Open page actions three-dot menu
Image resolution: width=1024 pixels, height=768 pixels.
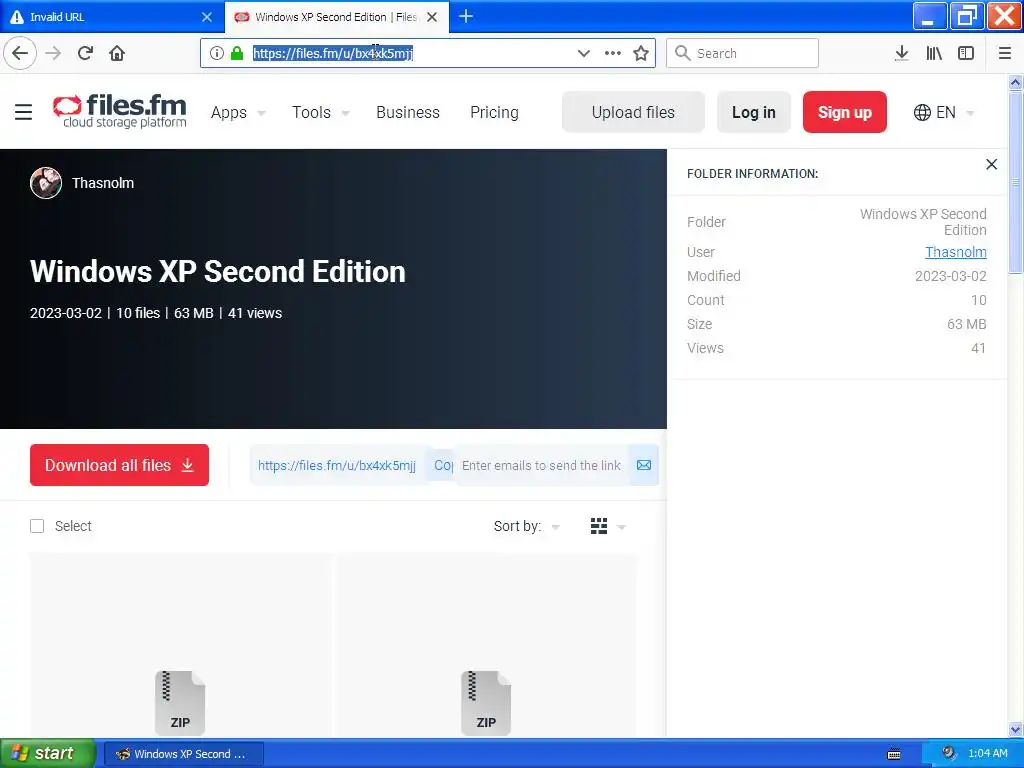pyautogui.click(x=613, y=53)
